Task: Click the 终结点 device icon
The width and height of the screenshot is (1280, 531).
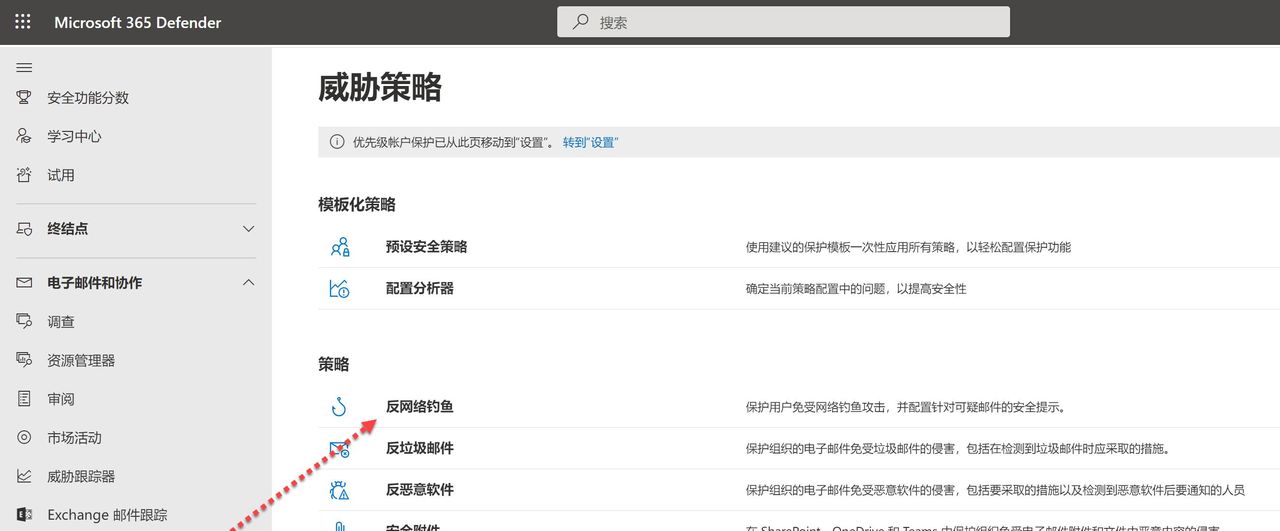Action: 24,229
